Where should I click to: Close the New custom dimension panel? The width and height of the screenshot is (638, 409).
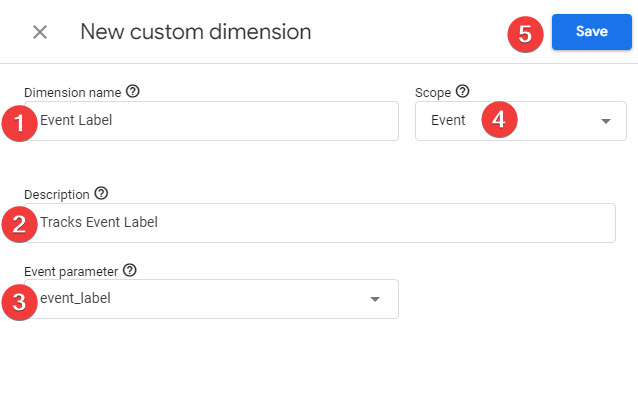[x=40, y=32]
